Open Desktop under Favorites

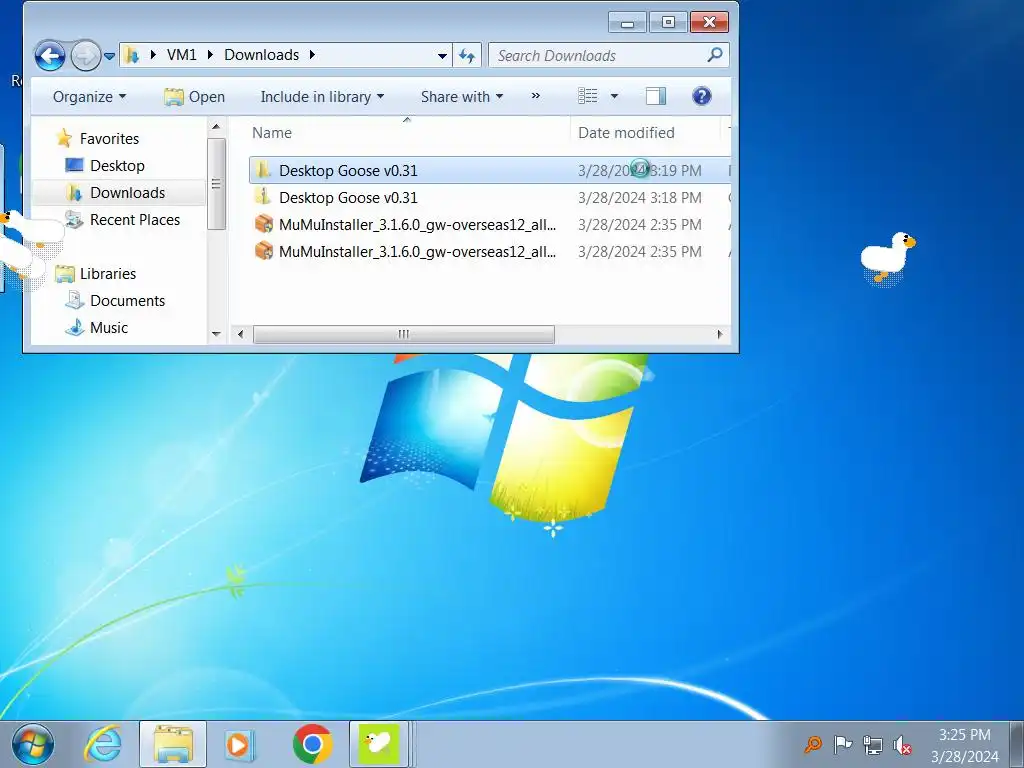118,166
